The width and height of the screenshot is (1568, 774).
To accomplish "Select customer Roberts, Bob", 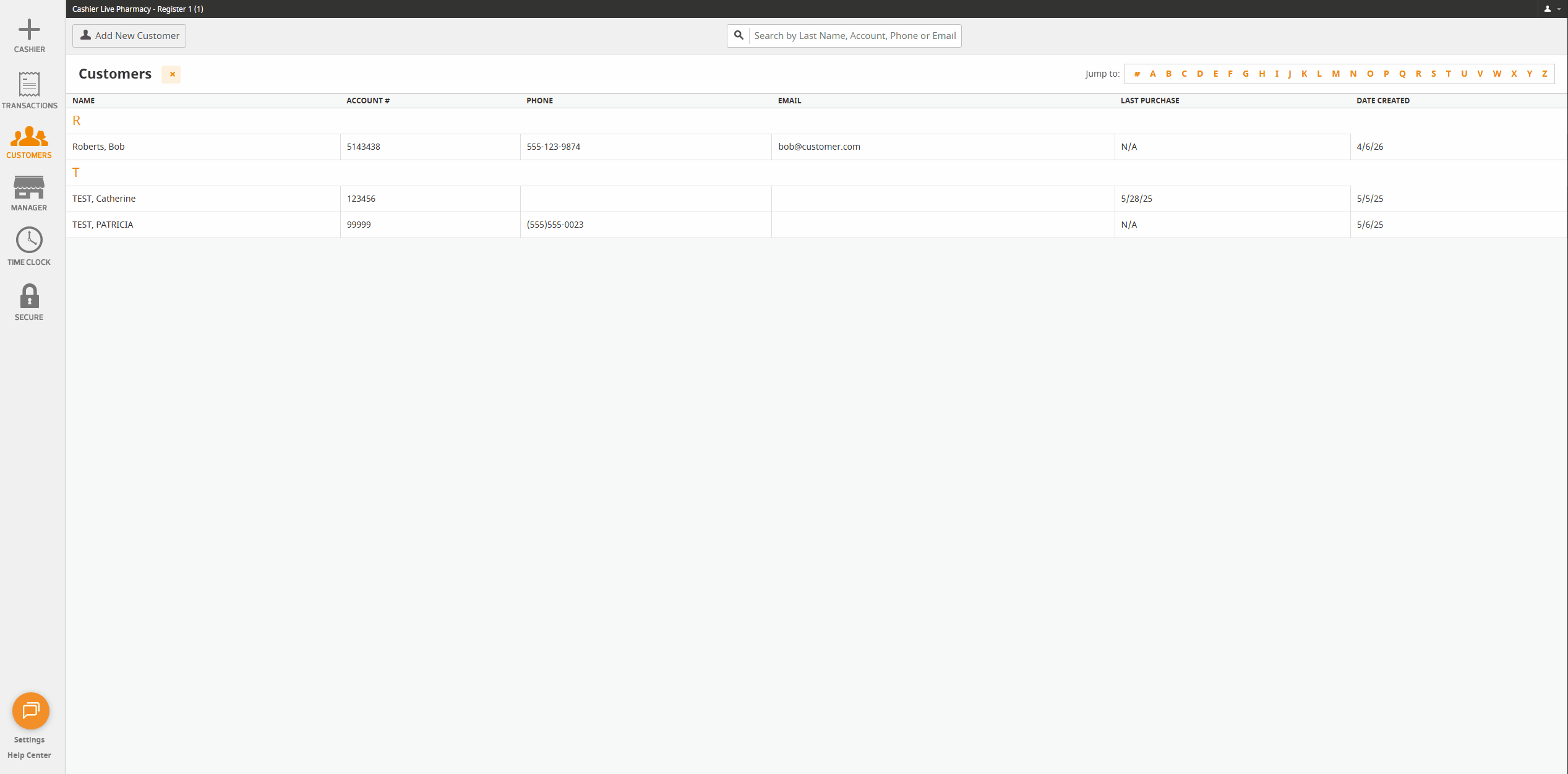I will (x=98, y=147).
